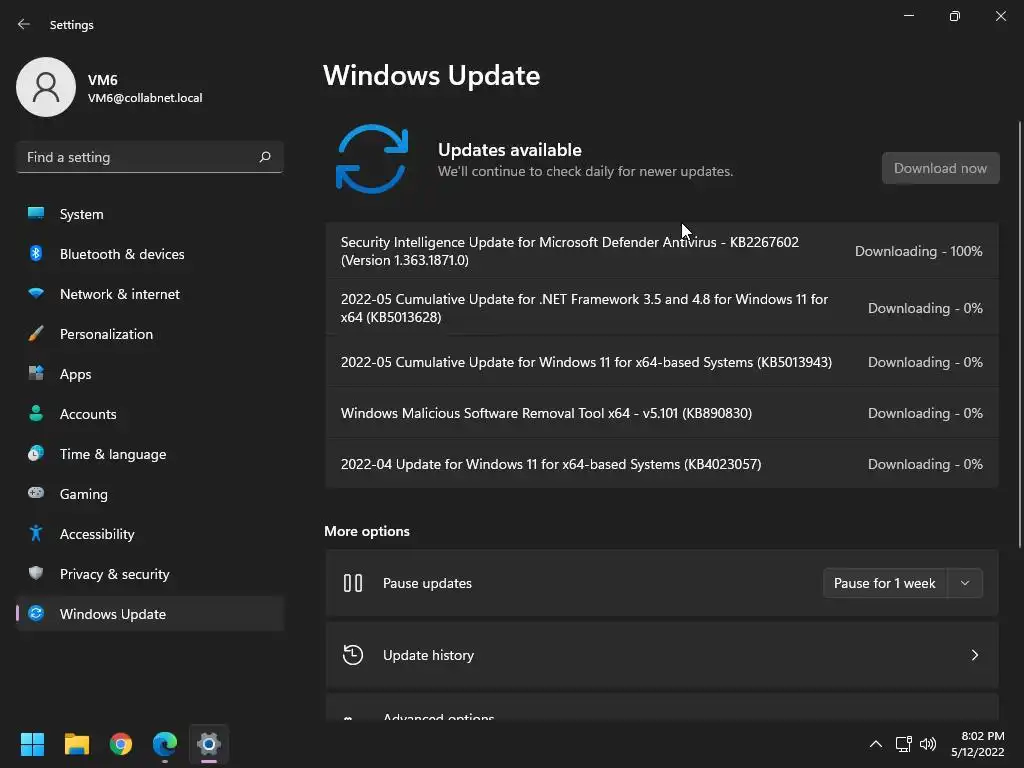
Task: Click the Downloading - 100% status
Action: point(919,251)
